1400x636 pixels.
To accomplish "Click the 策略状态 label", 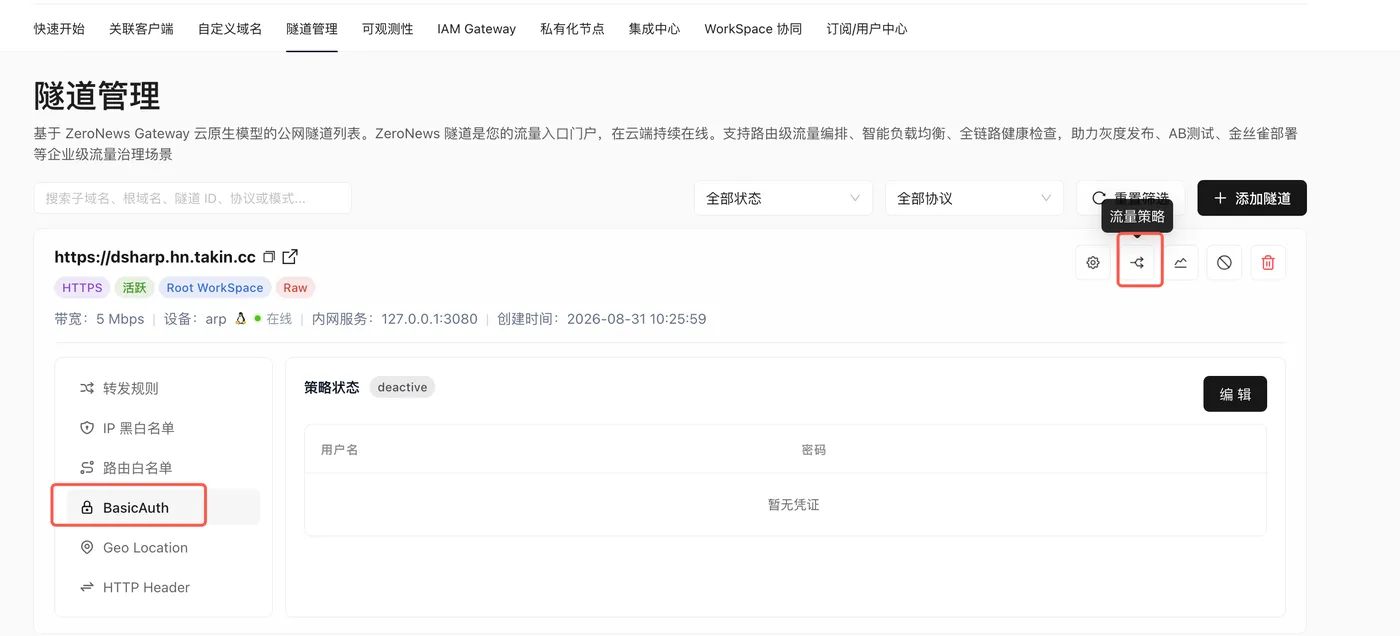I will click(331, 387).
